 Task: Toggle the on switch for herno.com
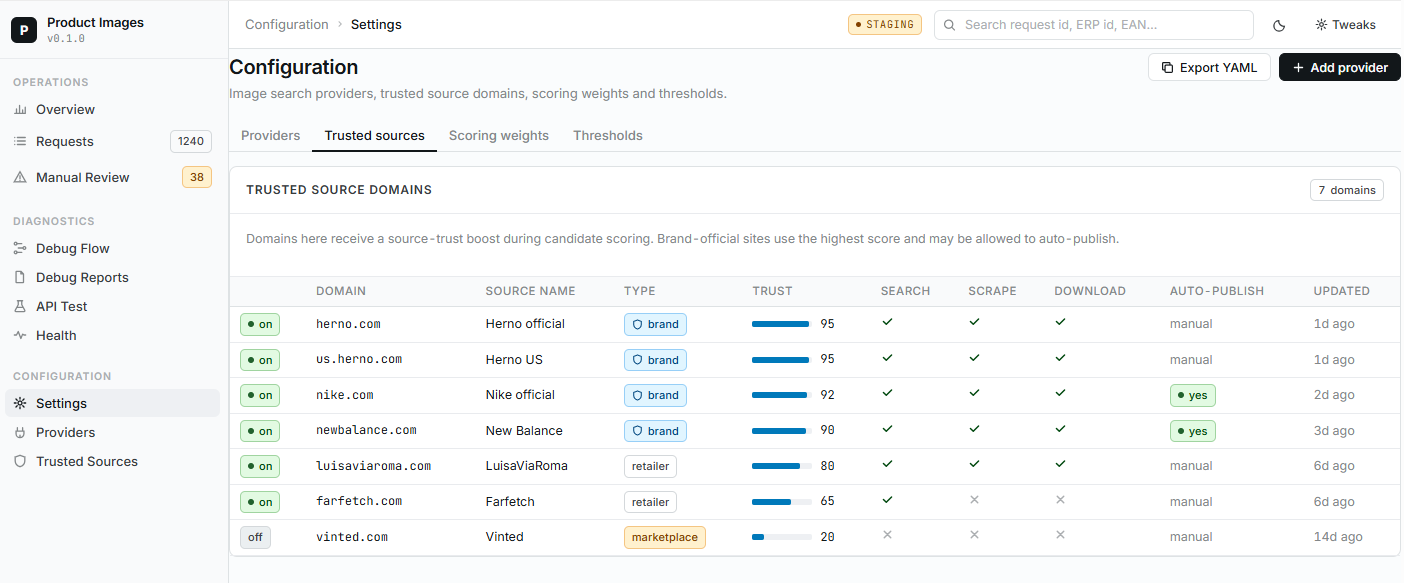(x=260, y=324)
